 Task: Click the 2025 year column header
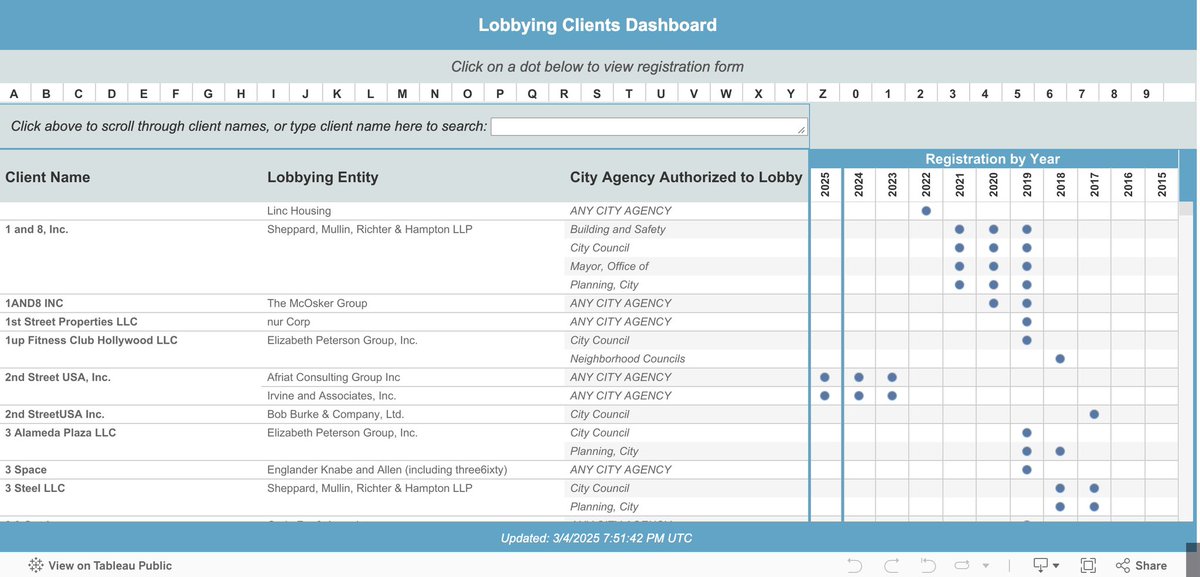825,185
